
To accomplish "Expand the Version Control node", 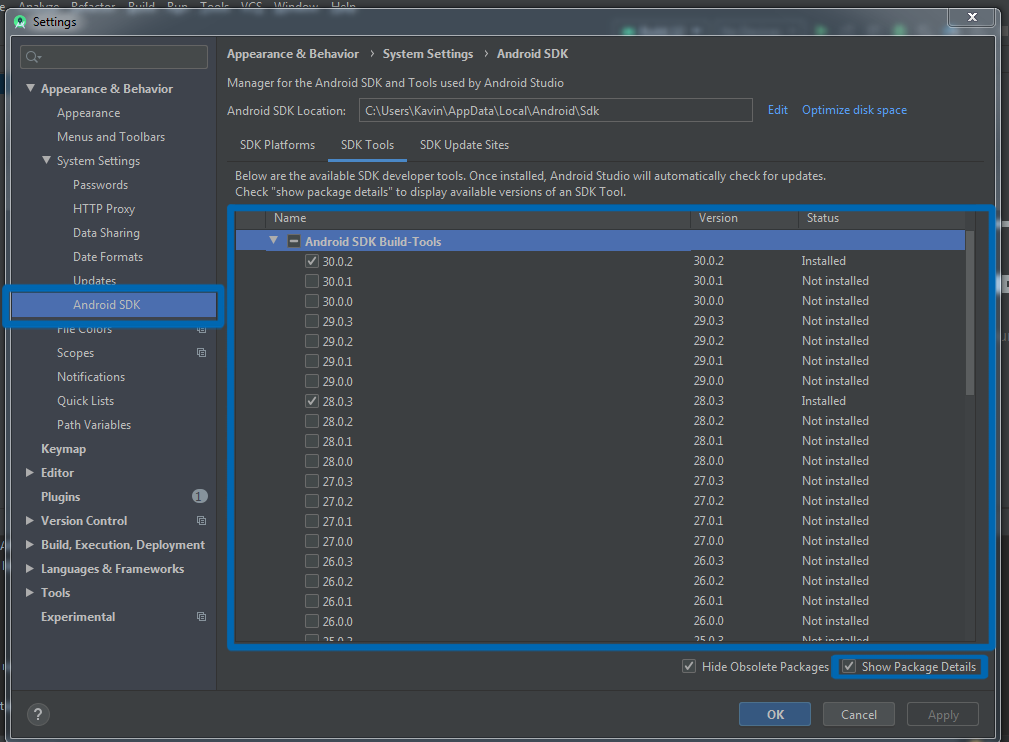I will (x=30, y=521).
